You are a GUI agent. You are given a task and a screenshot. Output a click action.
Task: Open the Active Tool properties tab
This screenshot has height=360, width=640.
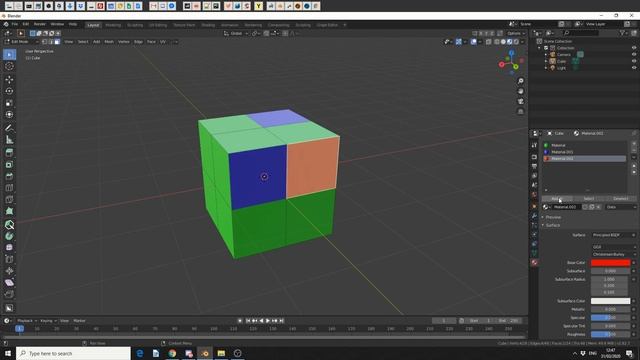[x=534, y=145]
